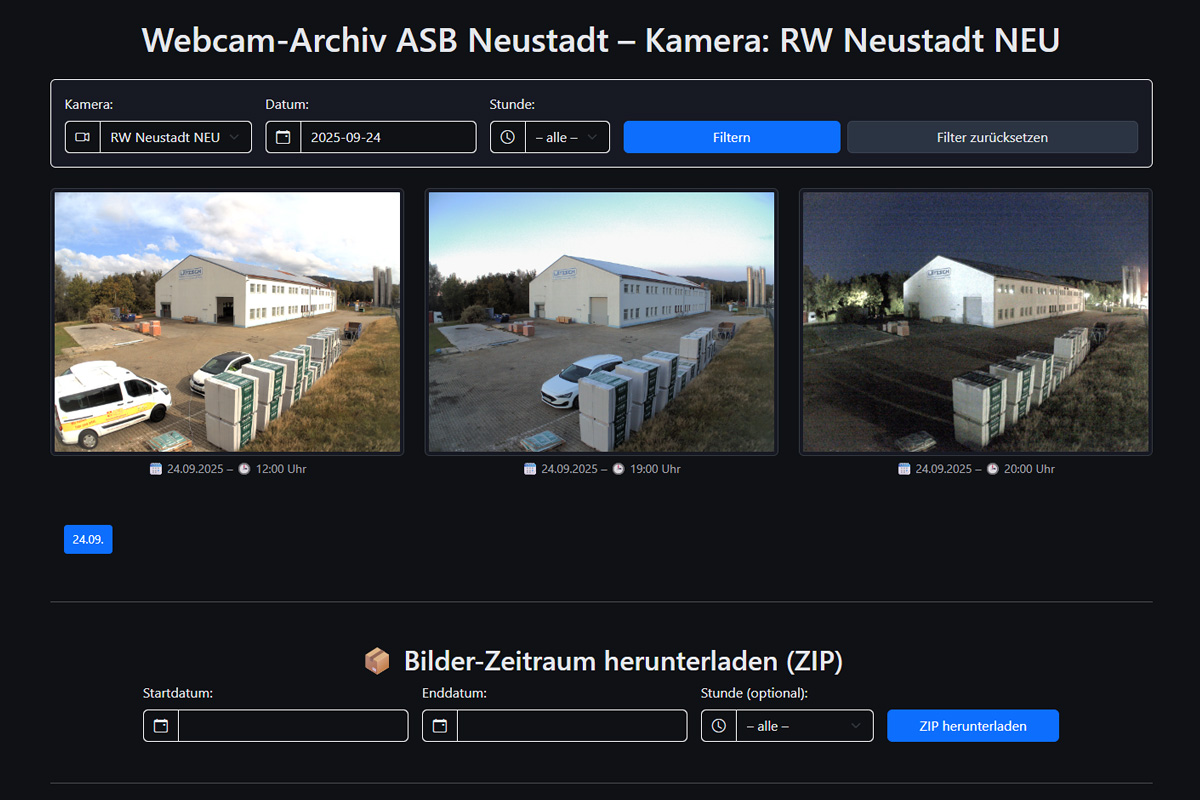Reset filters with Filter zurücksetzen
This screenshot has height=800, width=1200.
click(992, 137)
